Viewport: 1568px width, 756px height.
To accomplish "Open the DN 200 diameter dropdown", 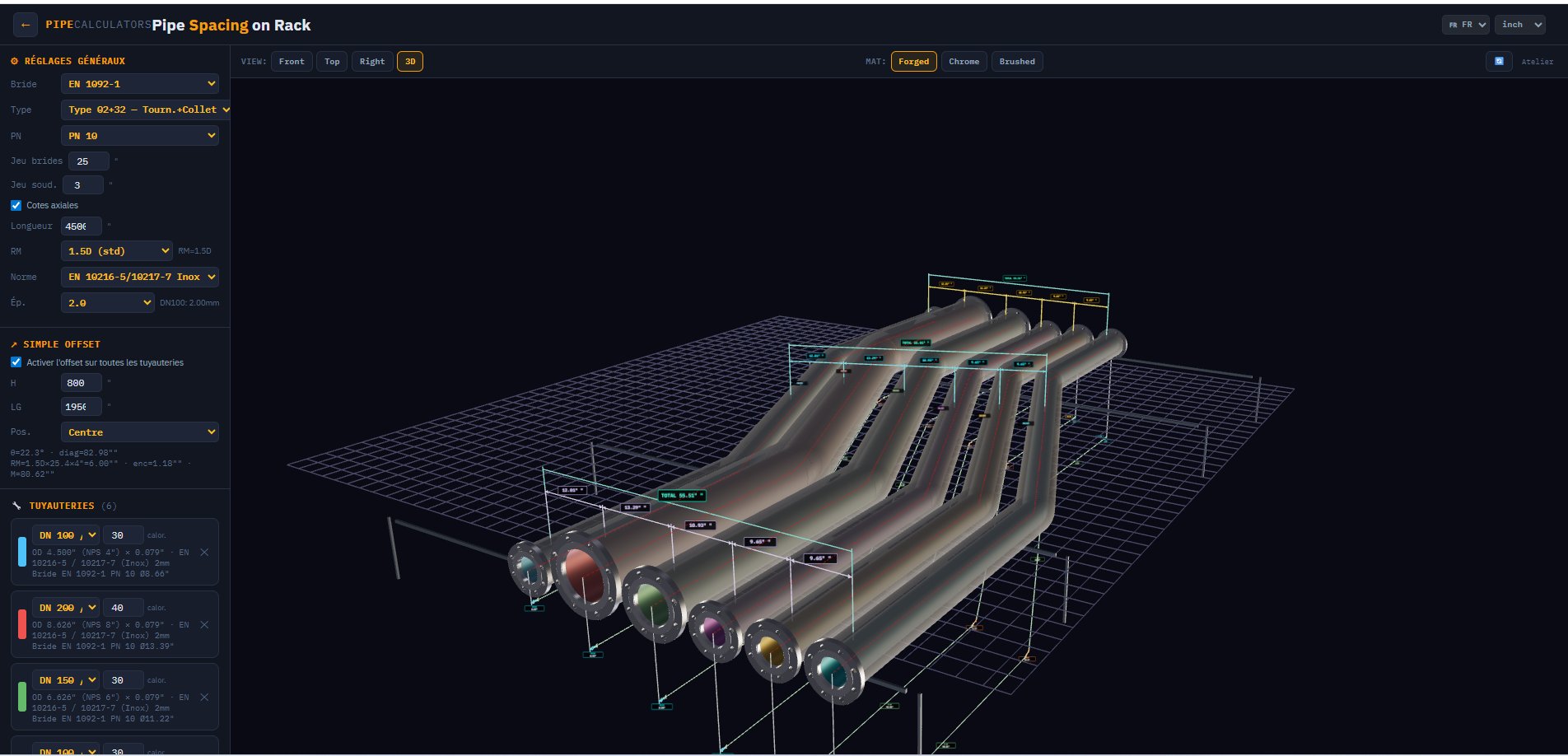I will point(66,607).
